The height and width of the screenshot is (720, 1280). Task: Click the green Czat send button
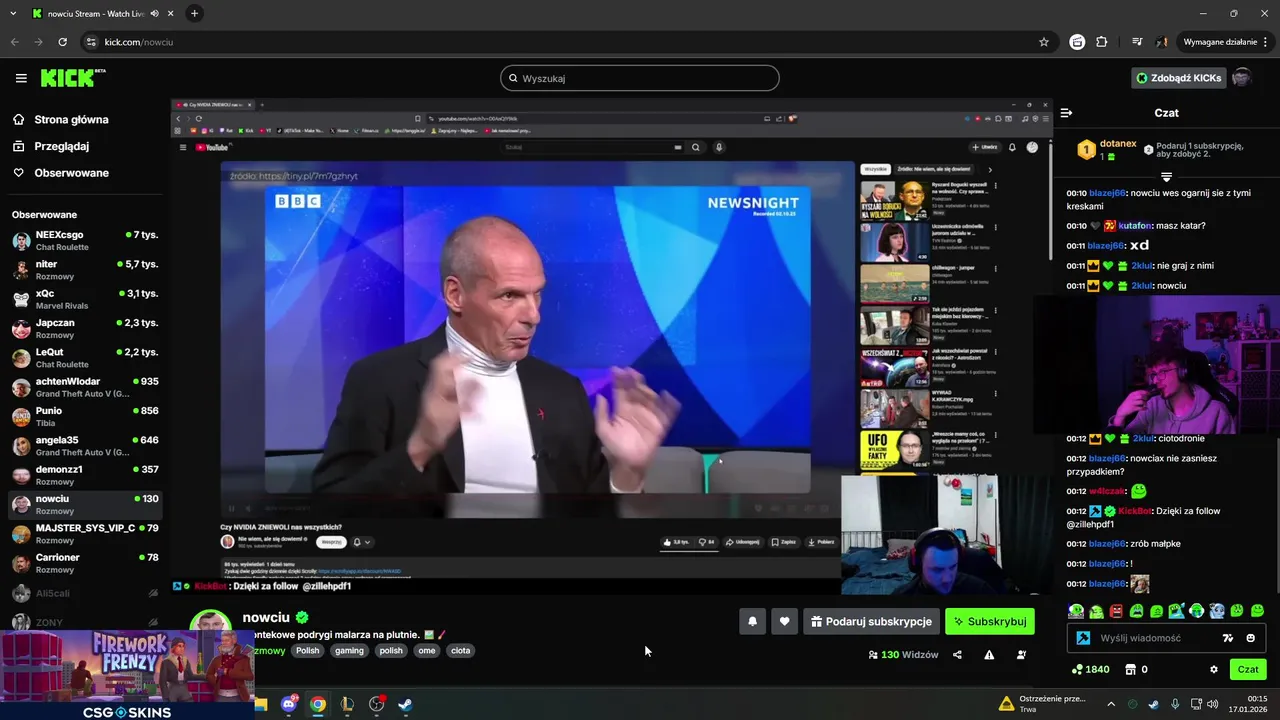tap(1248, 669)
